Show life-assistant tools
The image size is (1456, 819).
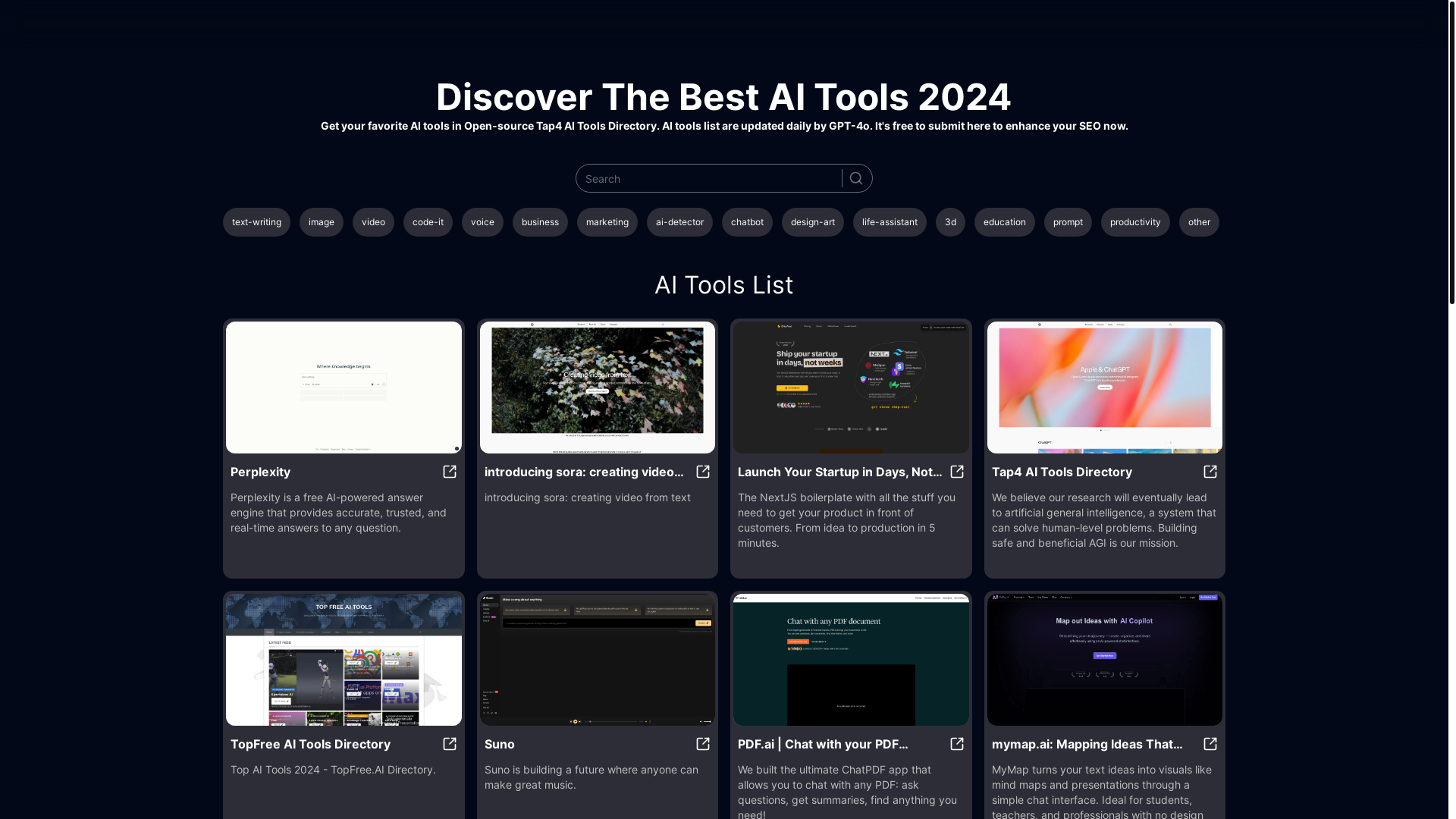890,222
